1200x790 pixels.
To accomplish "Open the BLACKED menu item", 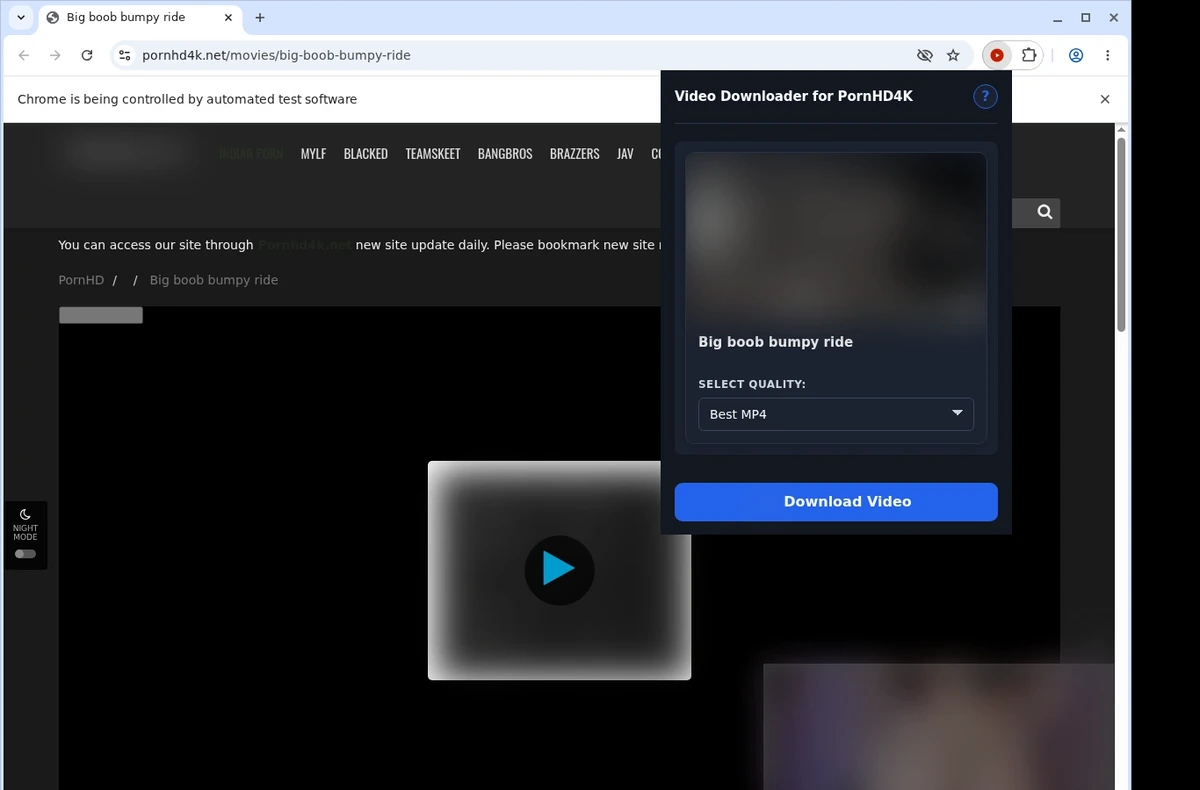I will [x=365, y=154].
